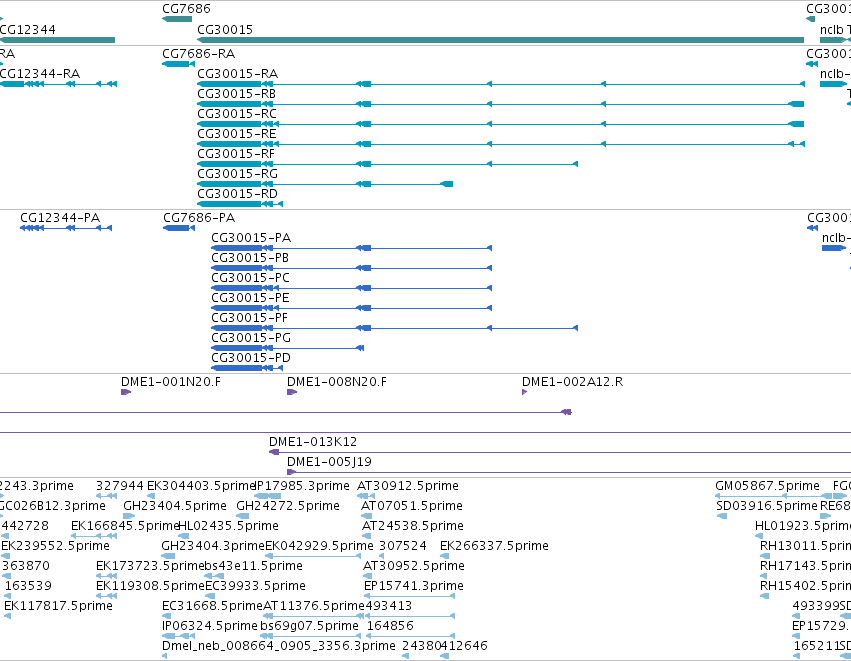Click EST SD03916.5prime
The height and width of the screenshot is (661, 851).
[766, 506]
